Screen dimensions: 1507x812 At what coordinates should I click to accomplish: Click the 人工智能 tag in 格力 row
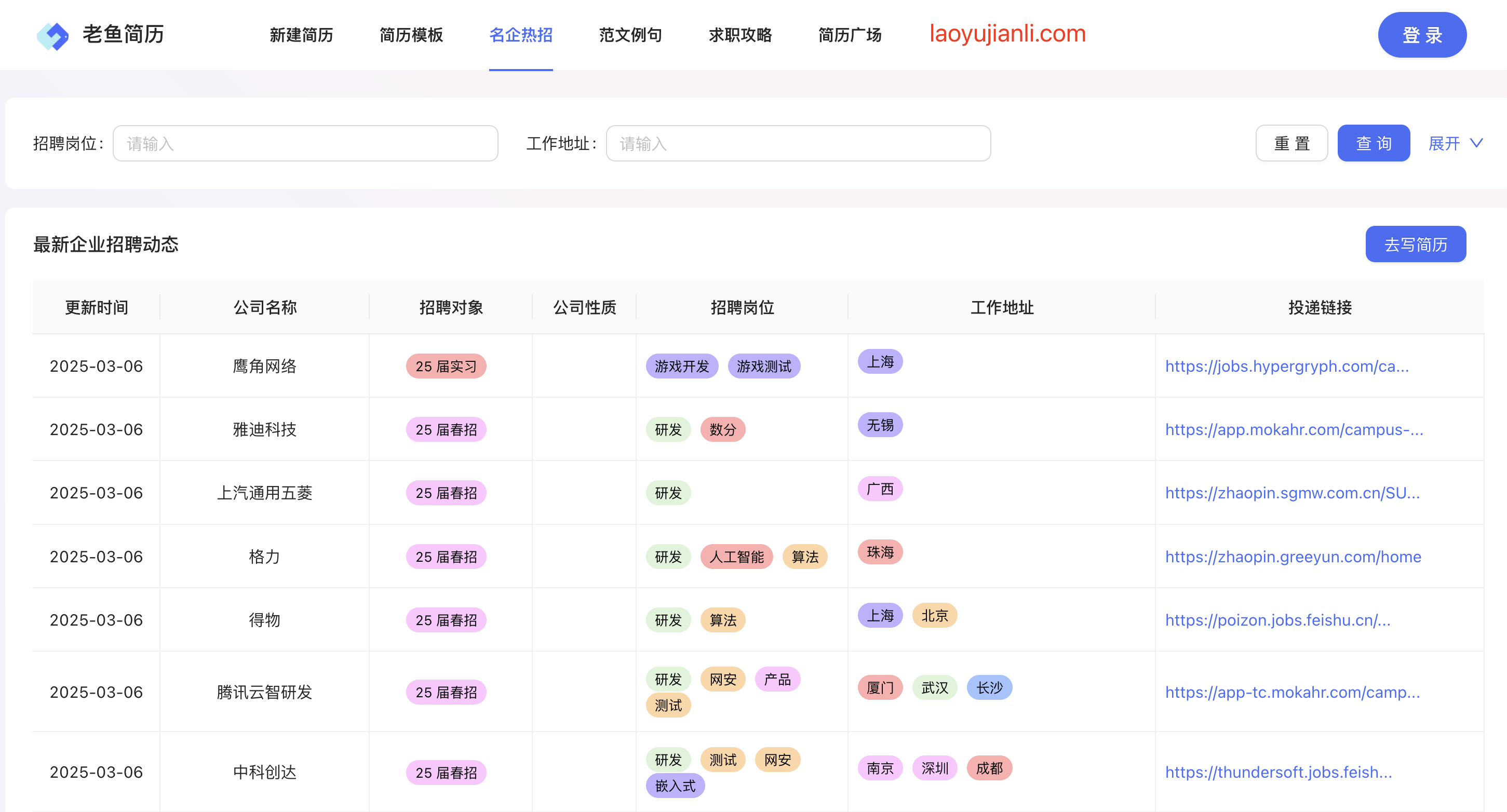point(736,557)
